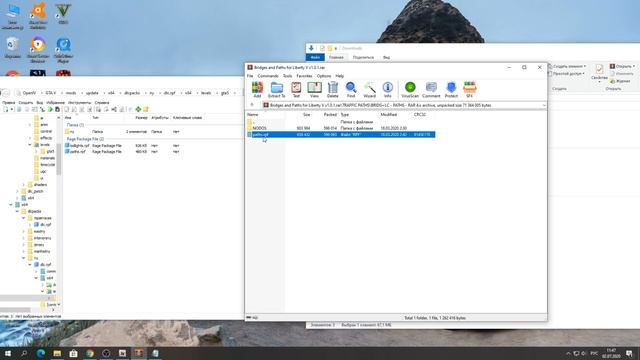Switch to the Вид tab in Explorer
The height and width of the screenshot is (360, 640).
[x=386, y=58]
